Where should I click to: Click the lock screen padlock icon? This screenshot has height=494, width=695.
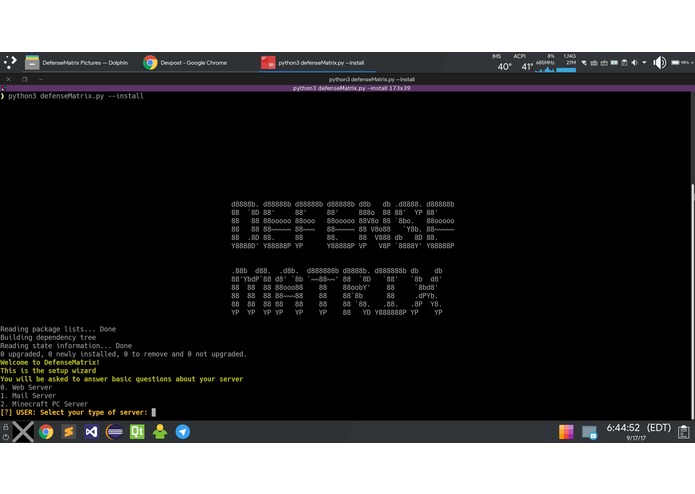pyautogui.click(x=5, y=427)
